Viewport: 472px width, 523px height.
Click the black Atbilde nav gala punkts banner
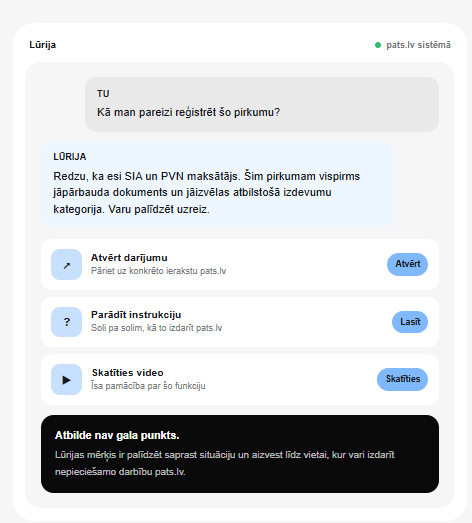click(240, 454)
